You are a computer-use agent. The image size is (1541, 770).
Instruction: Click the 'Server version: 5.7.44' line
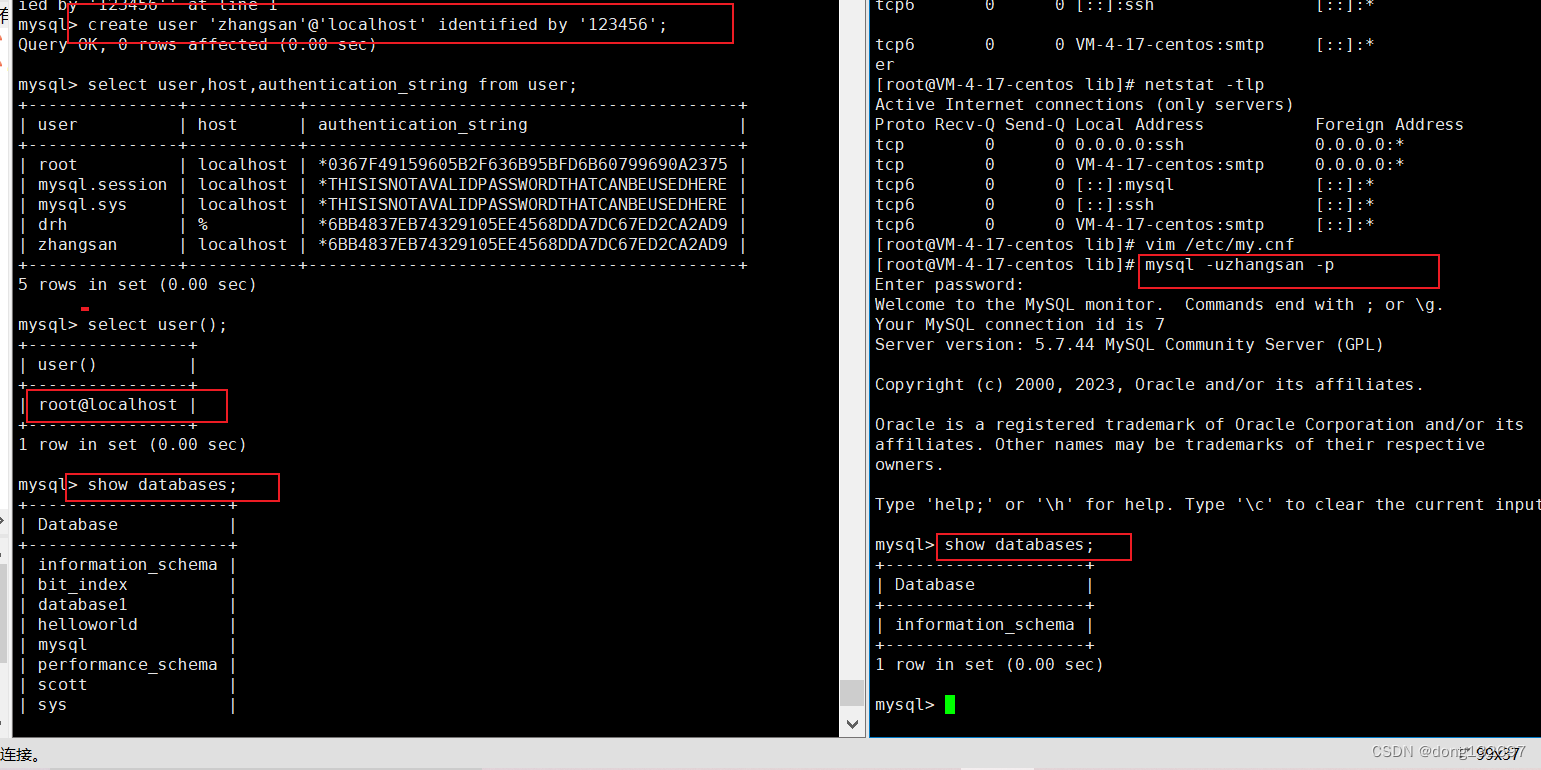[1129, 345]
